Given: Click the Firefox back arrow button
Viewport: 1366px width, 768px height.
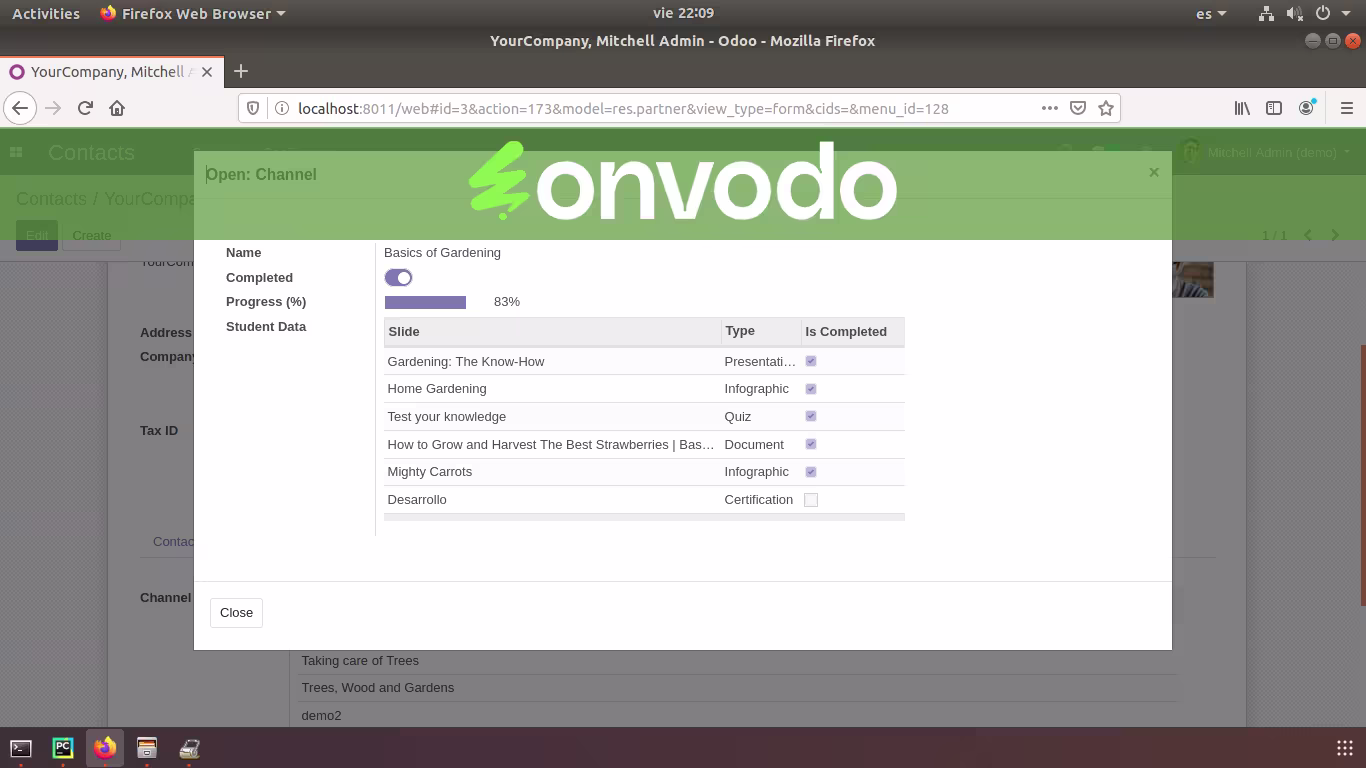Looking at the screenshot, I should coord(21,108).
